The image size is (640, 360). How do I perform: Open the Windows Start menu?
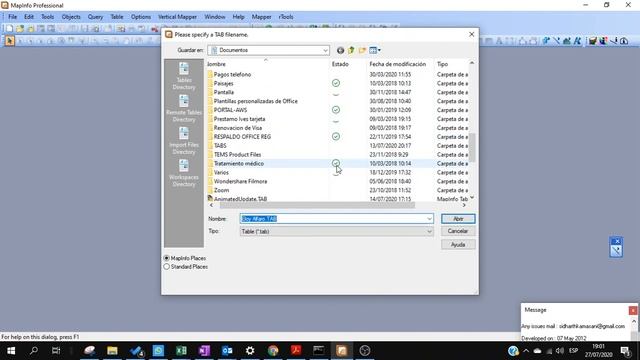point(11,351)
